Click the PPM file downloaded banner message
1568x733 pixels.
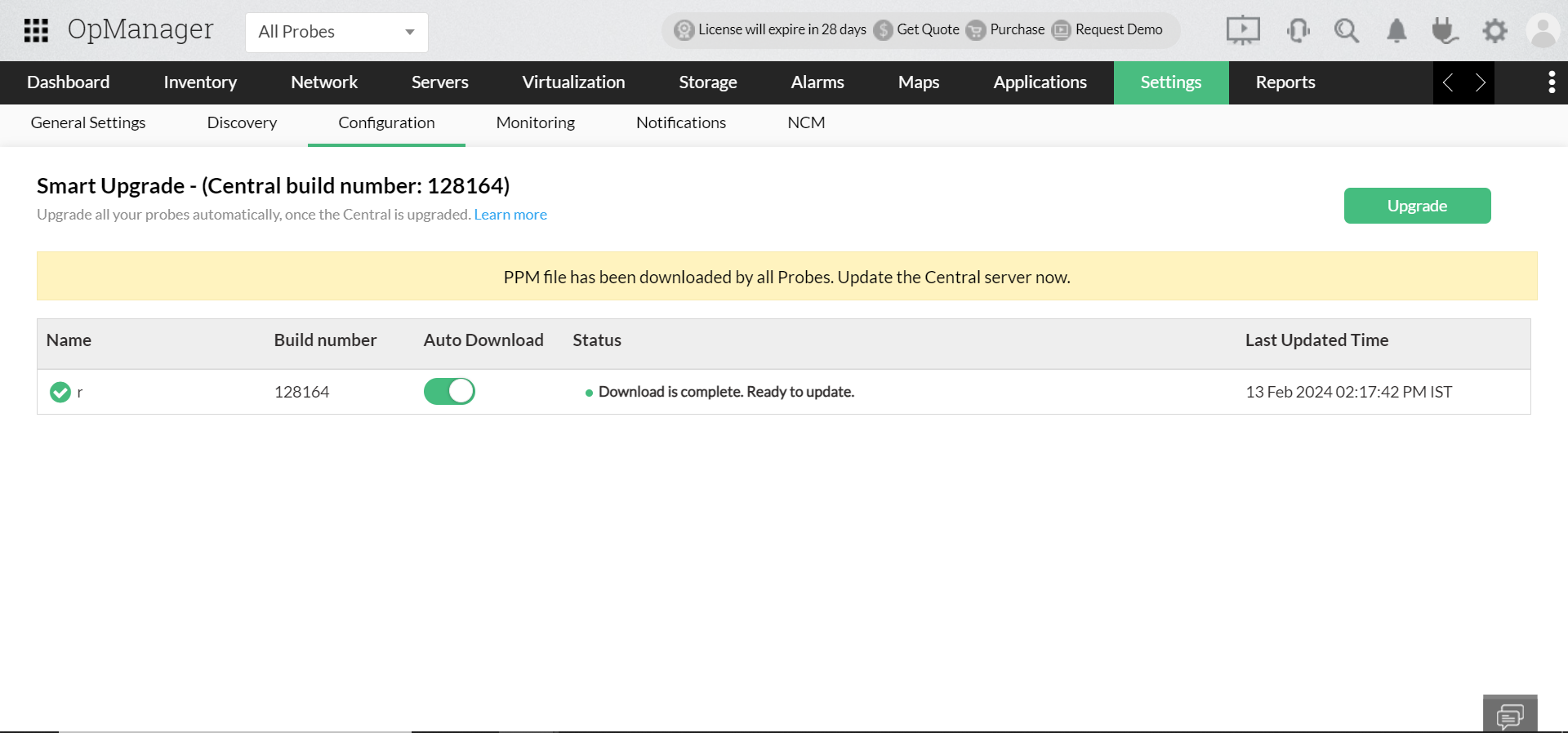coord(787,277)
